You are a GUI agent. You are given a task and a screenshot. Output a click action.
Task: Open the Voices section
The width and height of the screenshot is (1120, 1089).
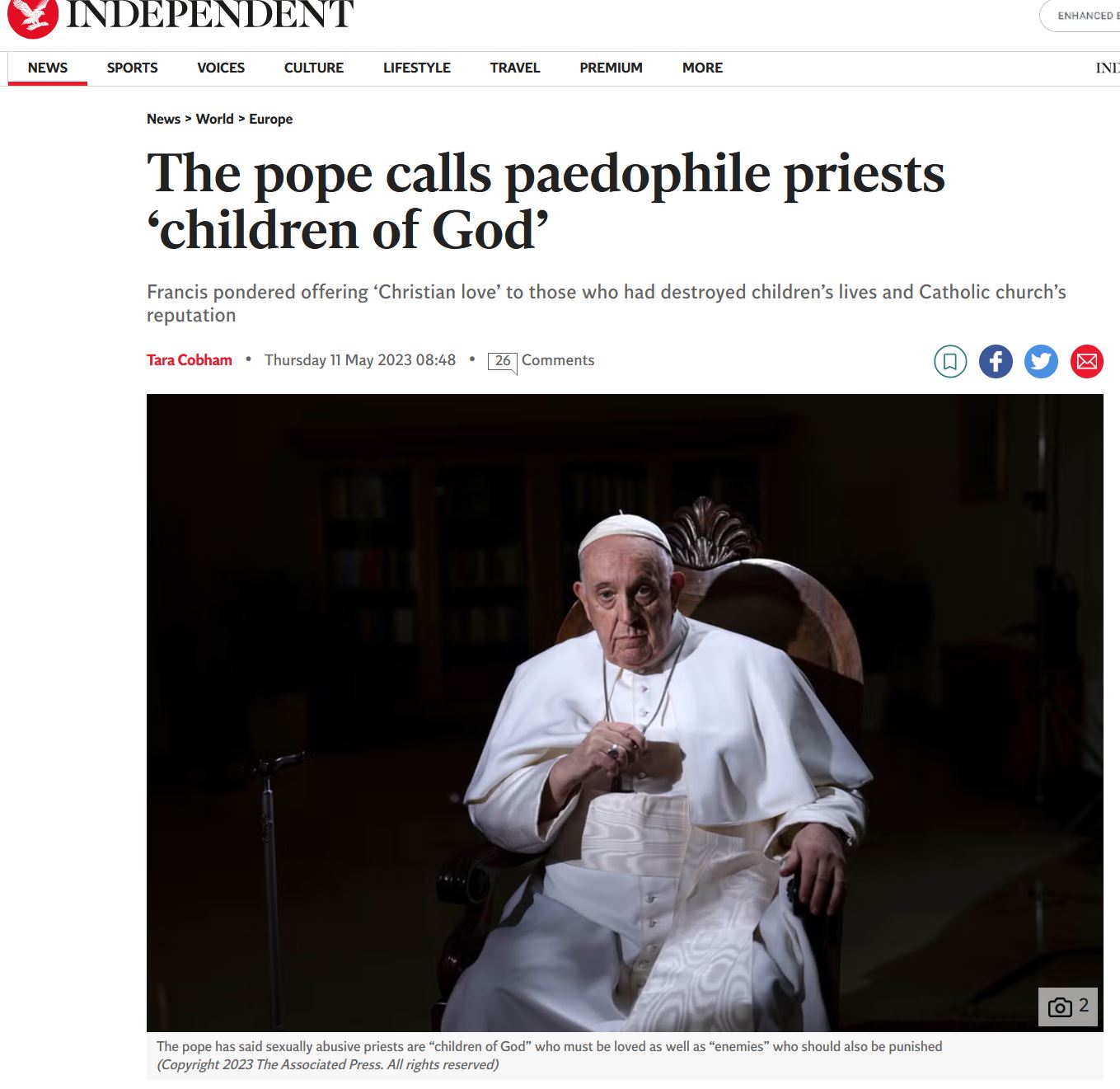(x=221, y=68)
